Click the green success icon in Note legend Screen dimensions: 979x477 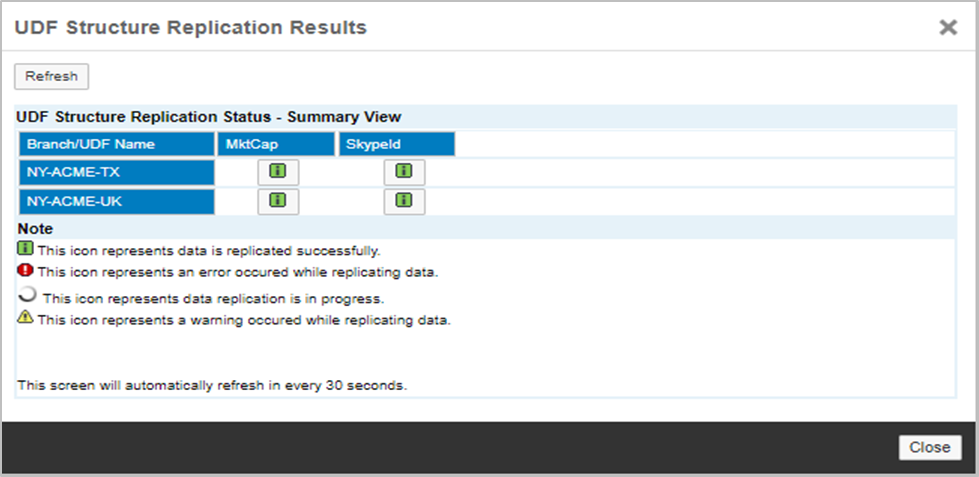(x=26, y=249)
